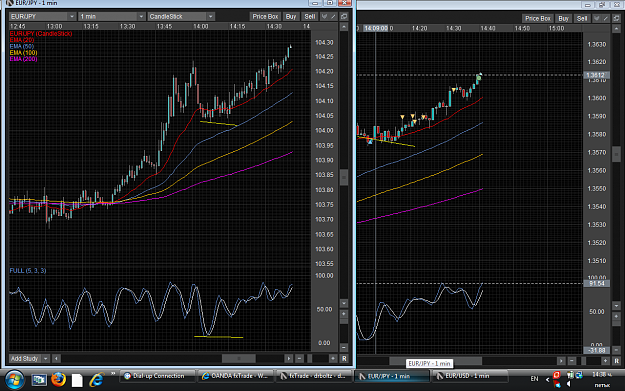Click the R reset button in right chart window
This screenshot has width=625, height=391.
coord(616,361)
